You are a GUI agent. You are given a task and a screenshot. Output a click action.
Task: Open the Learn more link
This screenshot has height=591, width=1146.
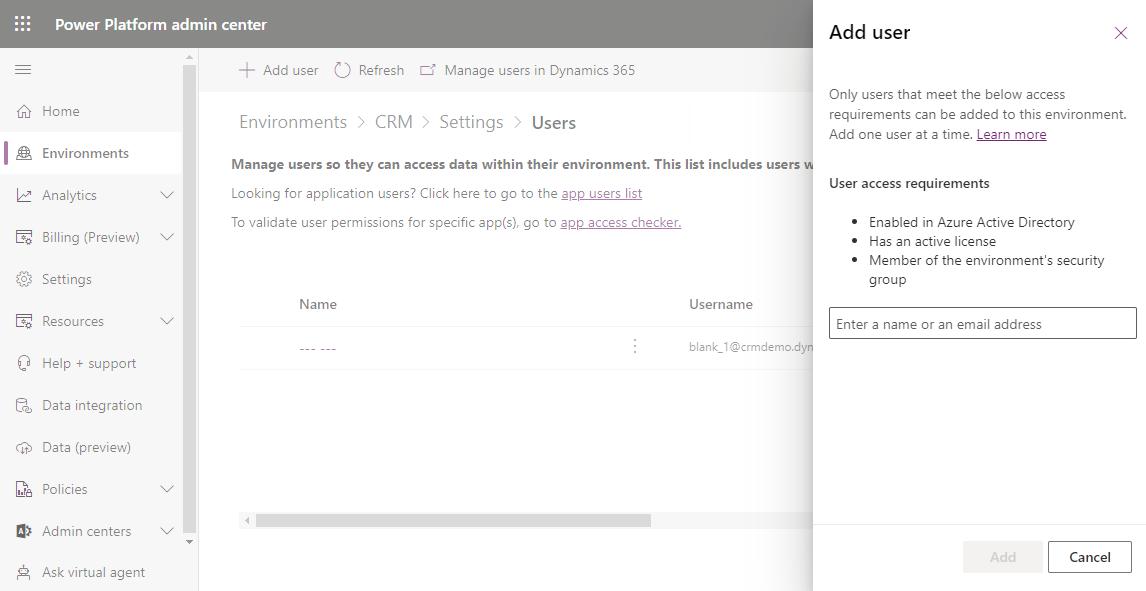1011,134
